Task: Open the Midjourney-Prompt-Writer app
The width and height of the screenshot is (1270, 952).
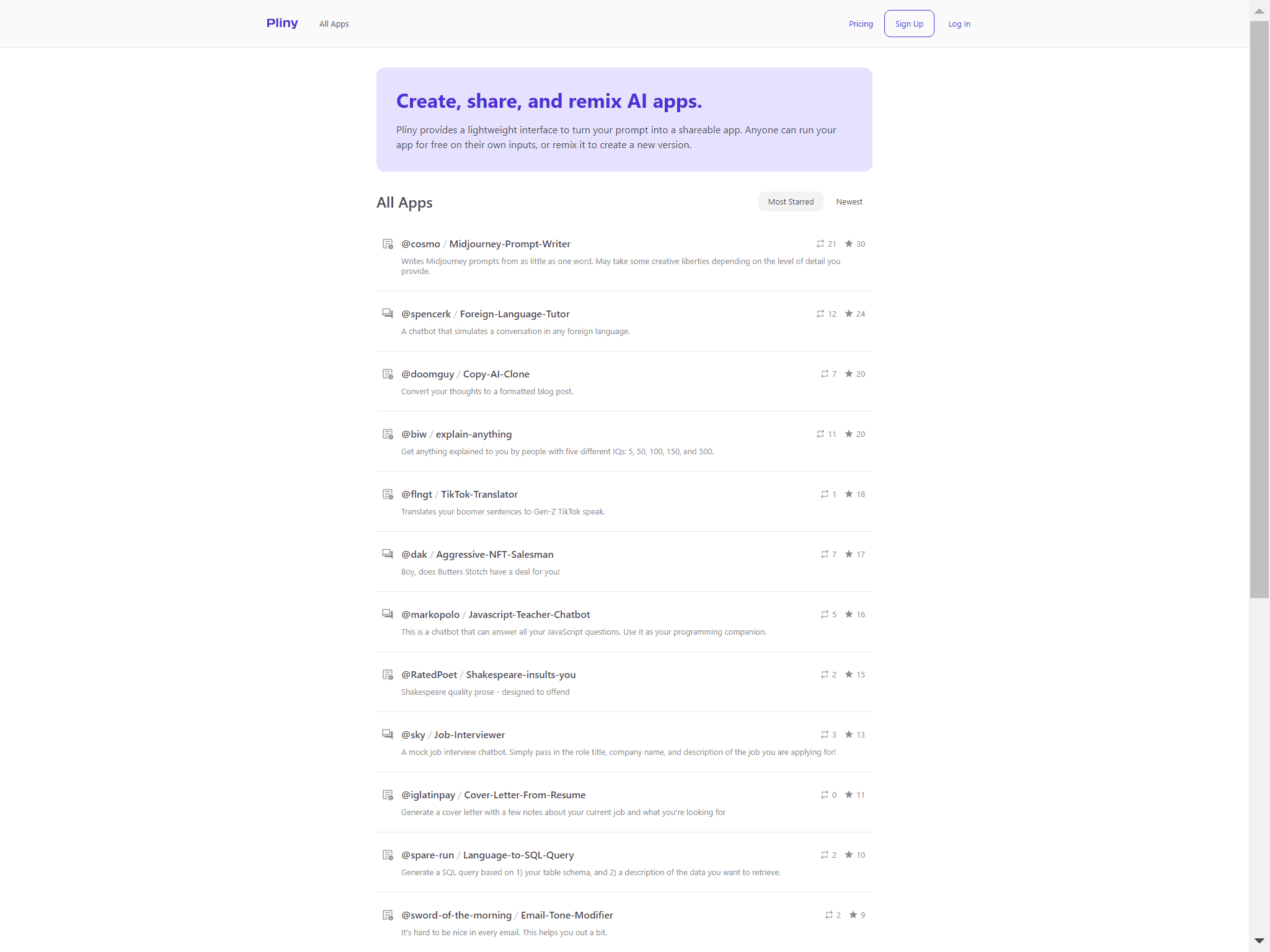Action: (510, 244)
